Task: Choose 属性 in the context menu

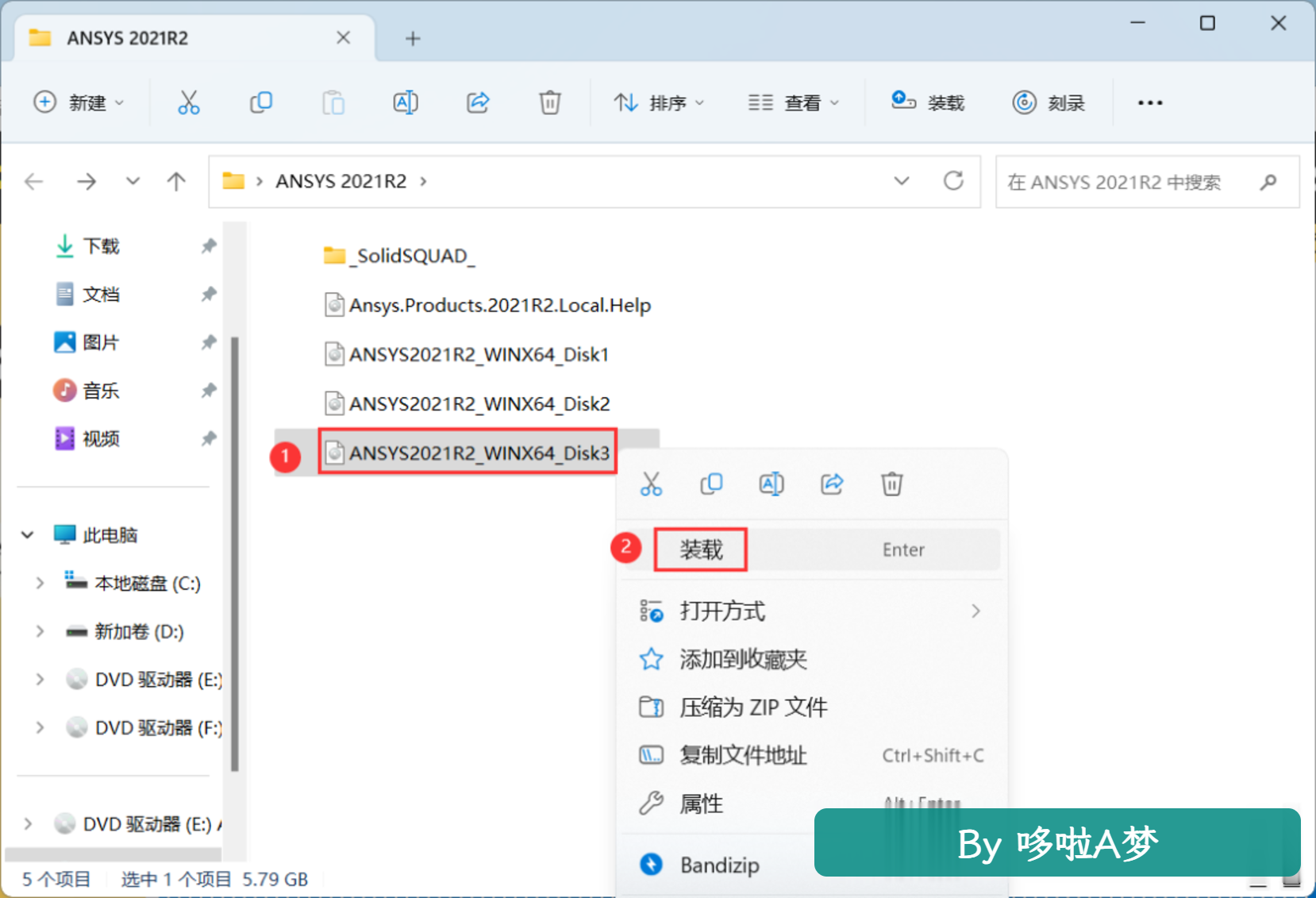Action: pyautogui.click(x=718, y=804)
